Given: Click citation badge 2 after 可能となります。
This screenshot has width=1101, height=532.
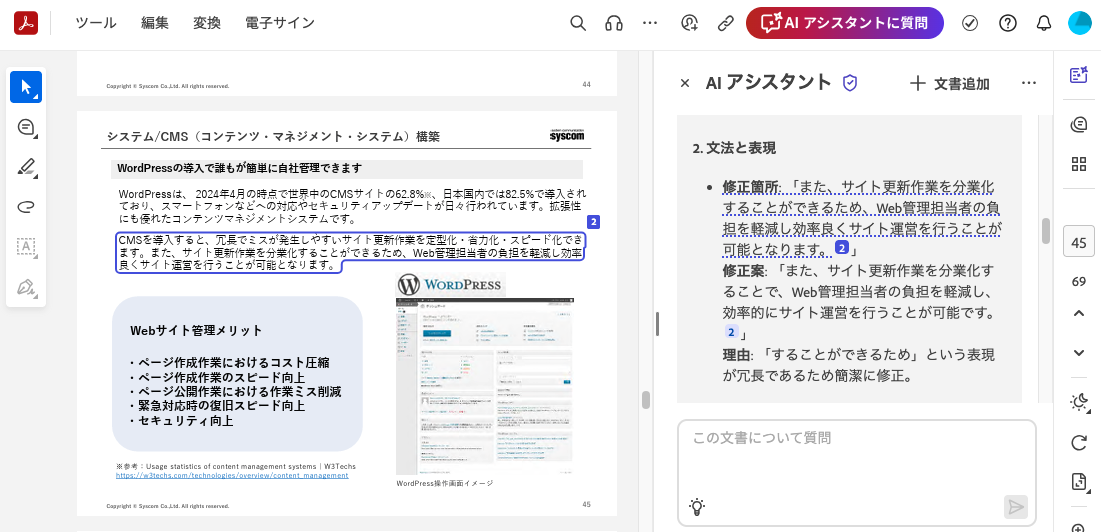Looking at the screenshot, I should point(841,248).
